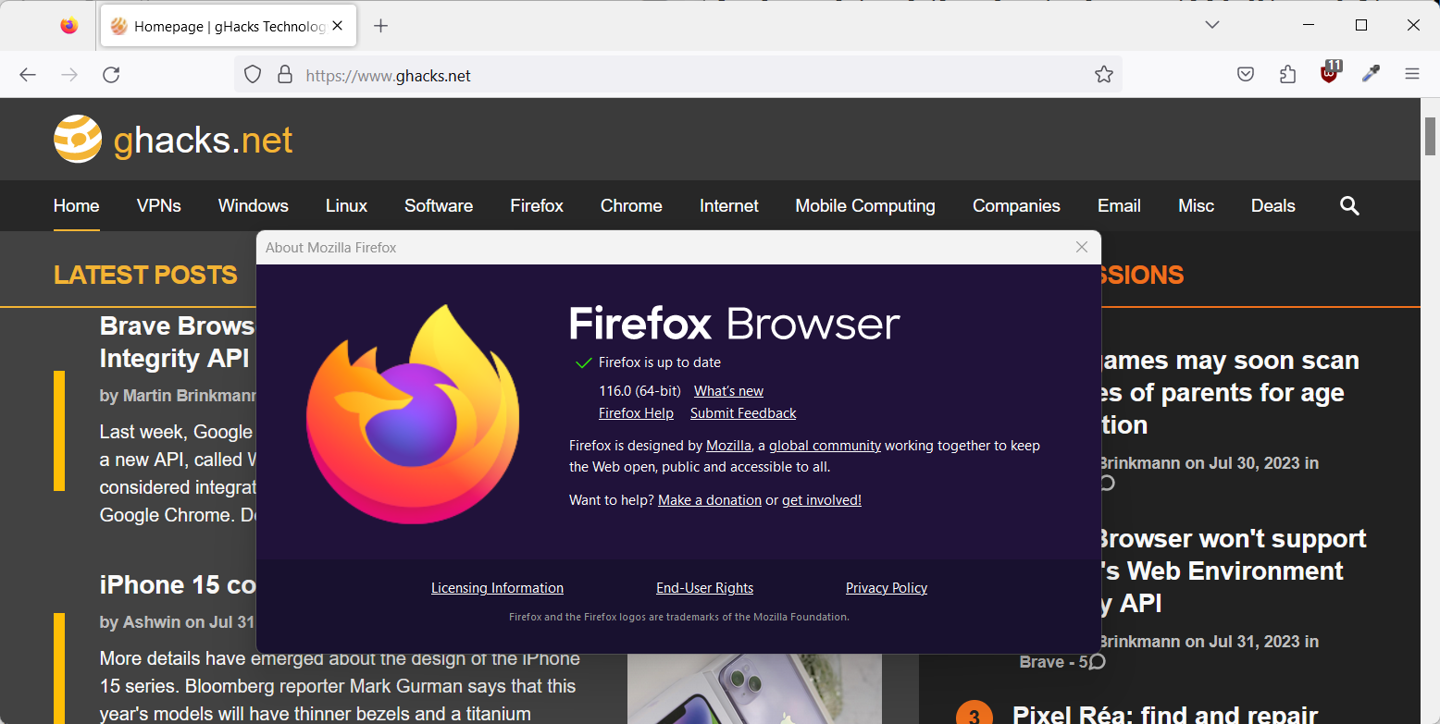Open the What's new link
This screenshot has height=724, width=1440.
pyautogui.click(x=728, y=391)
